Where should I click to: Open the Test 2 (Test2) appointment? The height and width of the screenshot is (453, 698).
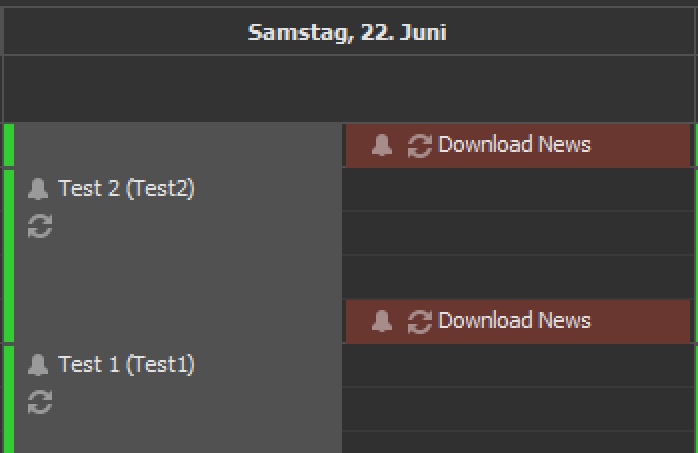click(x=126, y=188)
